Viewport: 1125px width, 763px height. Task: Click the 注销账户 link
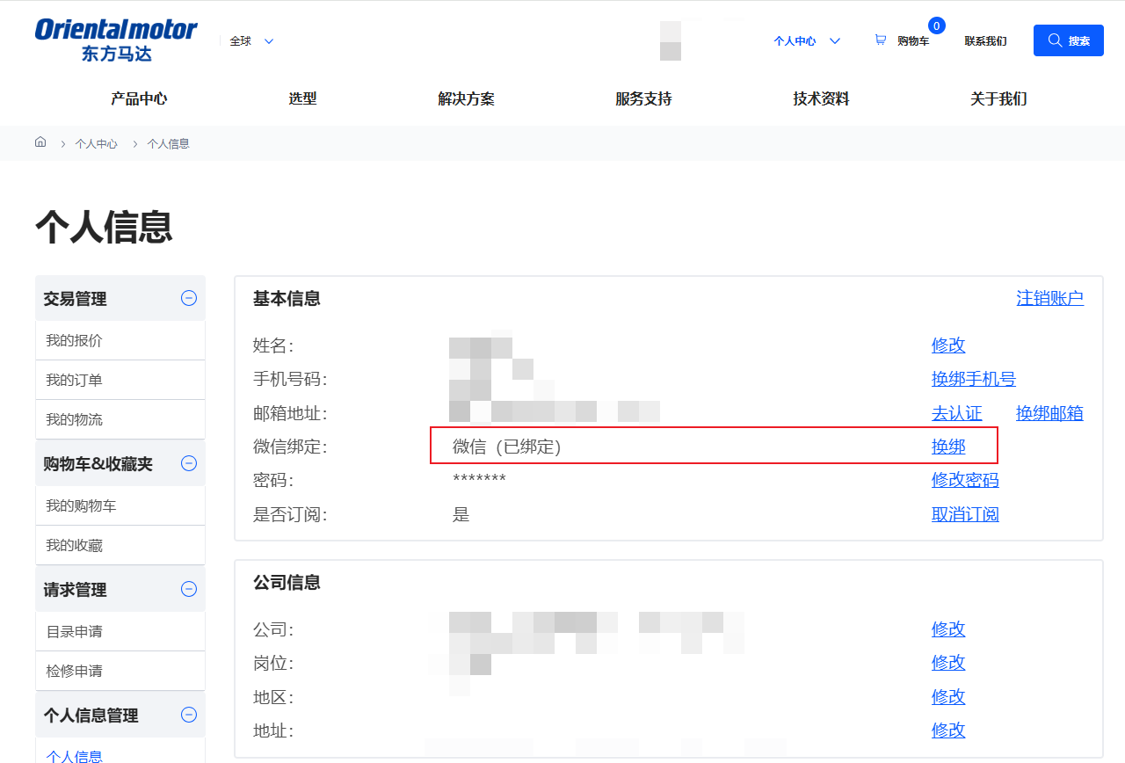click(1049, 297)
